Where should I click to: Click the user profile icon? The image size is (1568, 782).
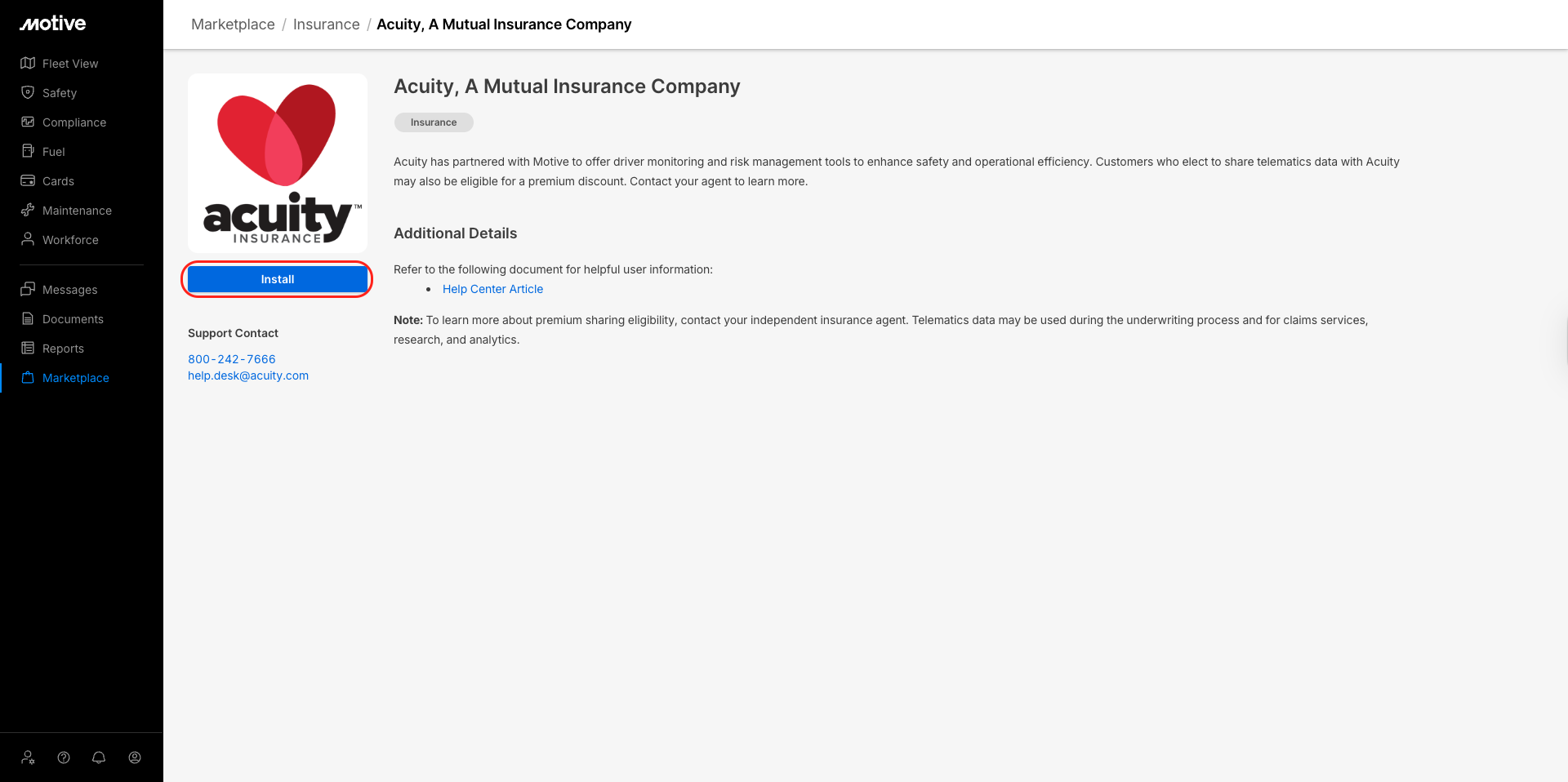135,758
